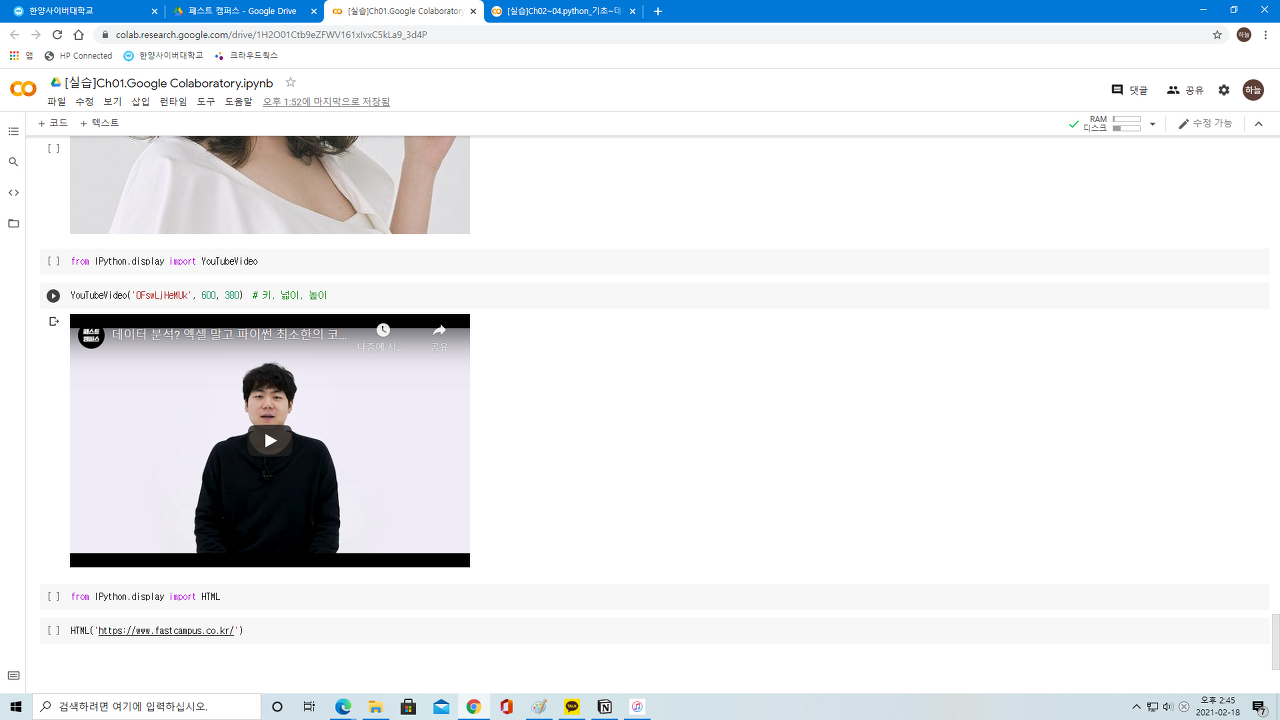The image size is (1280, 720).
Task: Click the 공유 share button
Action: pos(1185,90)
